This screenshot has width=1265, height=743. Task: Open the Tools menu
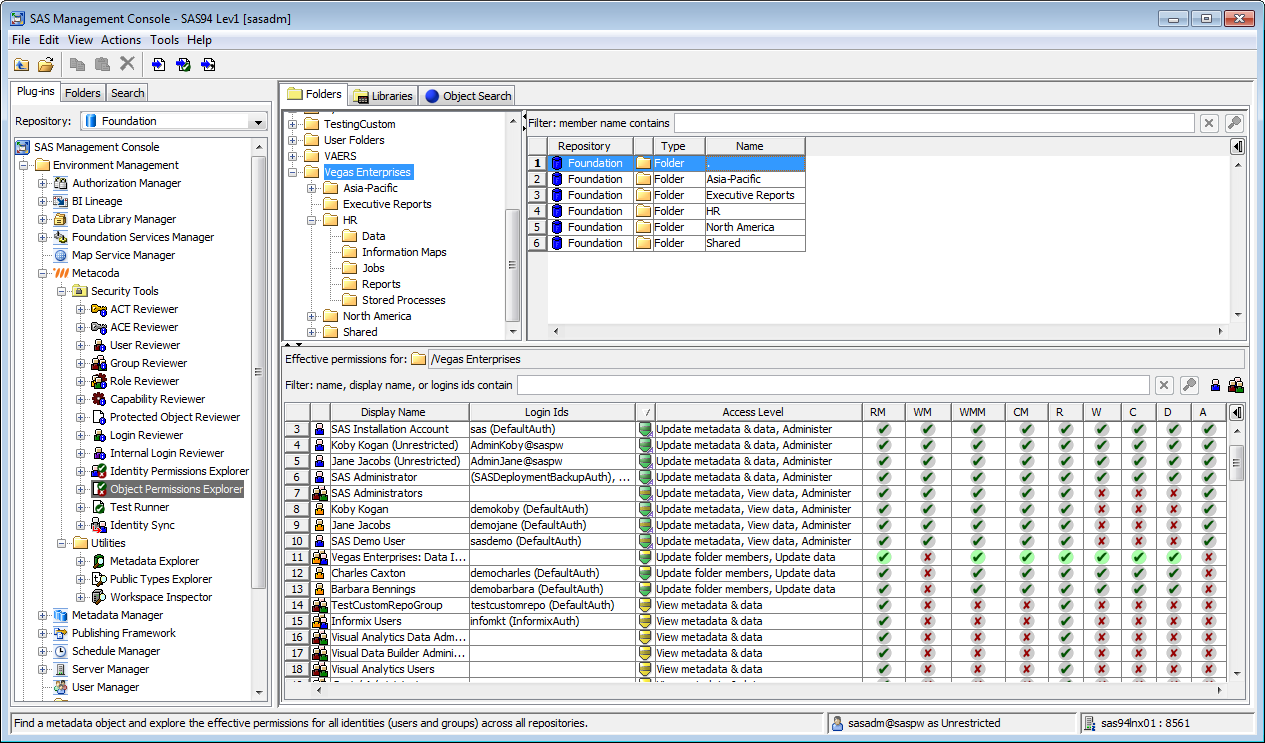tap(165, 40)
